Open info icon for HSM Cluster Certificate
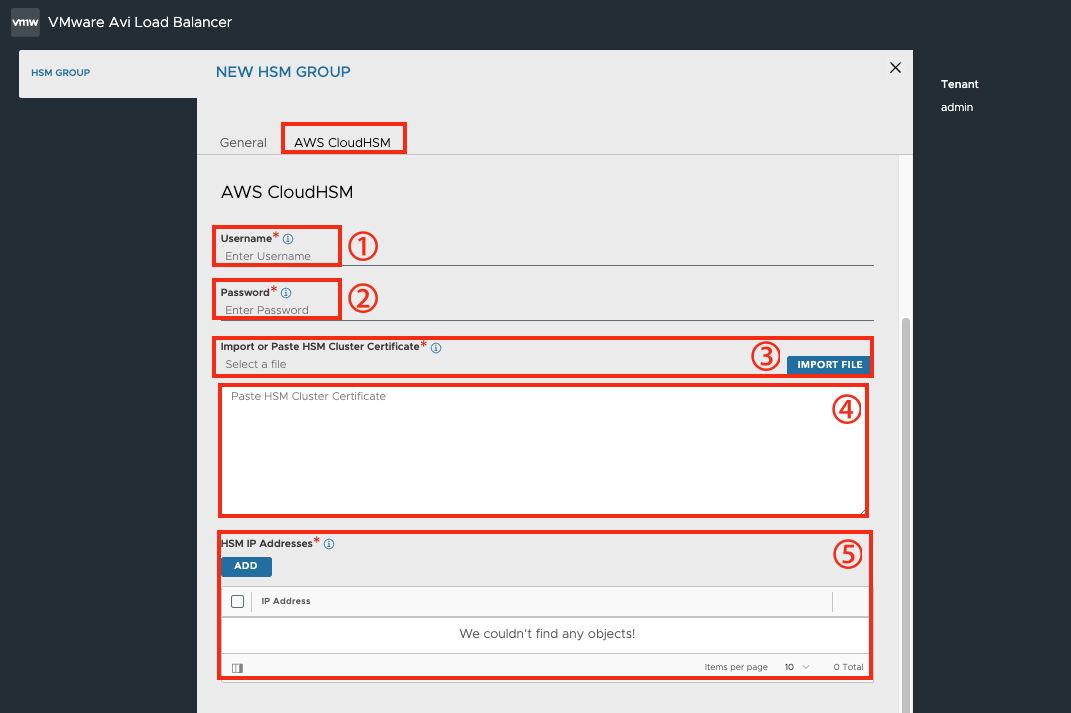The image size is (1071, 713). click(436, 348)
